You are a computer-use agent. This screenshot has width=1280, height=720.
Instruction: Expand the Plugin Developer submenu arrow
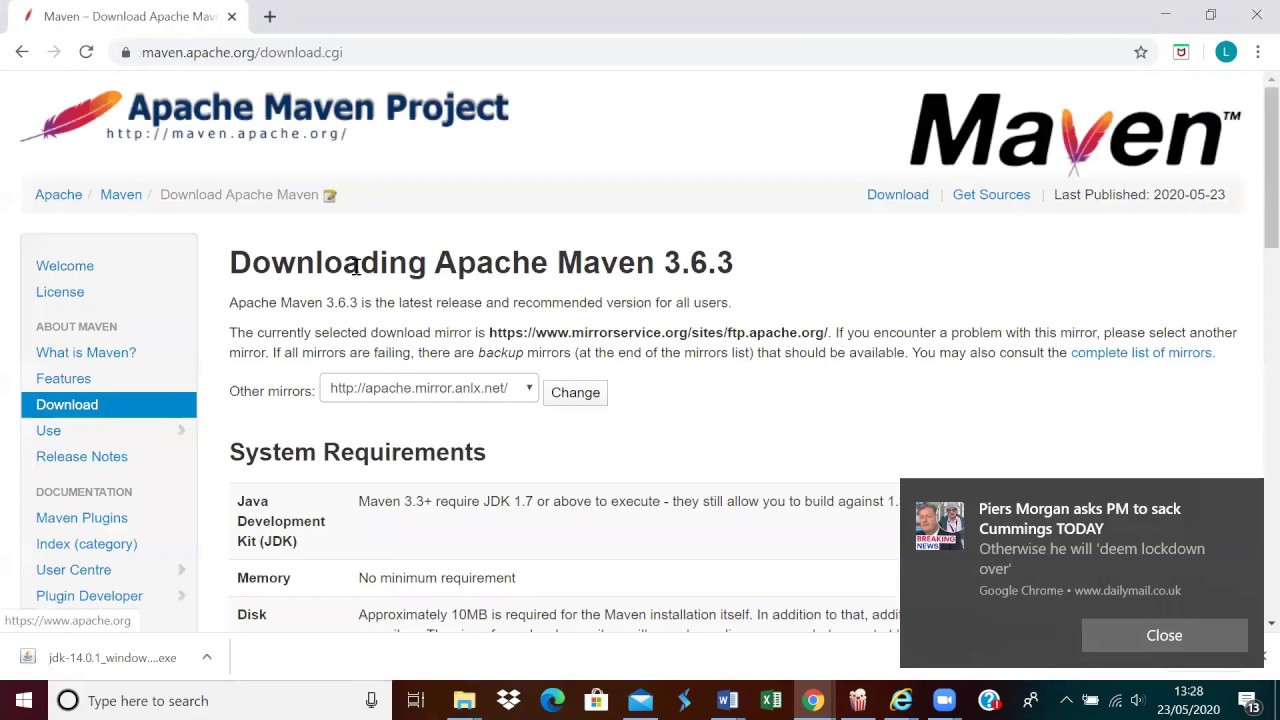tap(182, 595)
